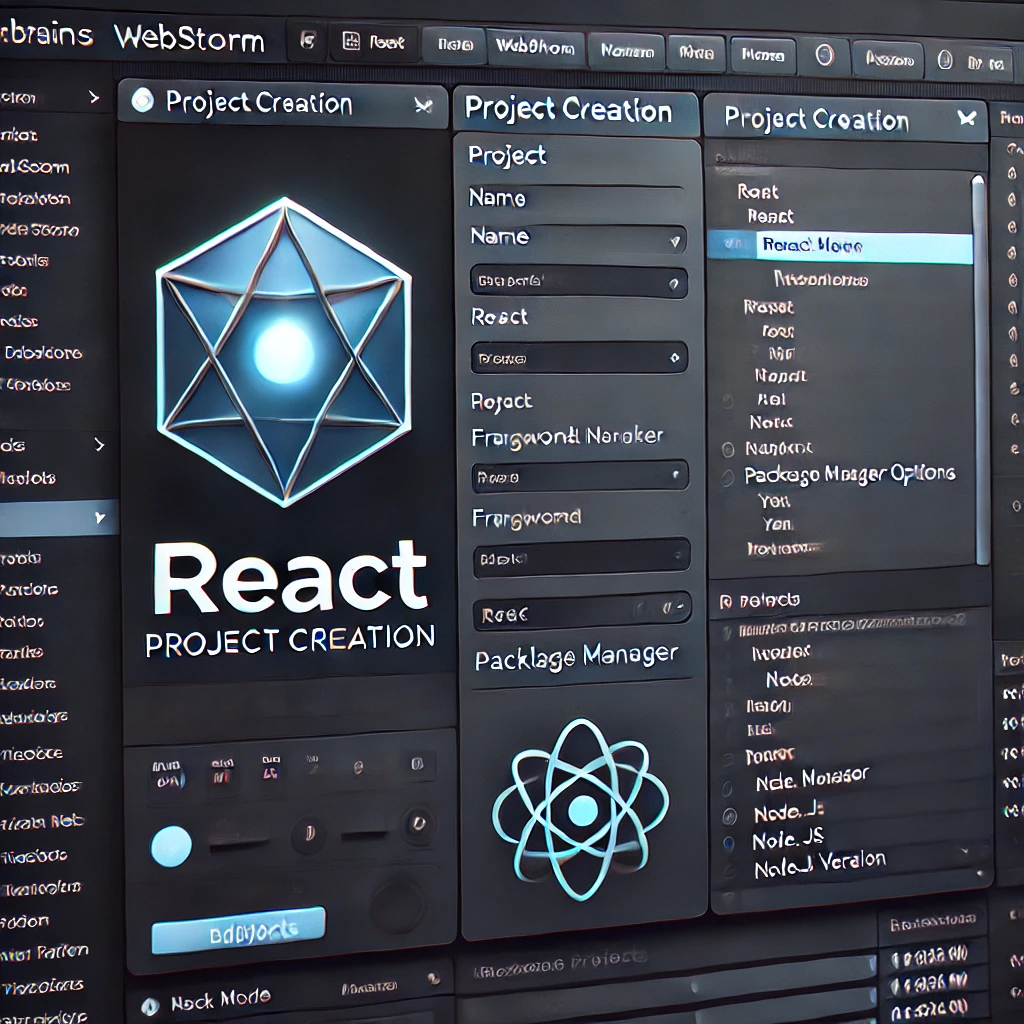Click the large hexagon React logo
Screen dimensions: 1024x1024
point(285,353)
